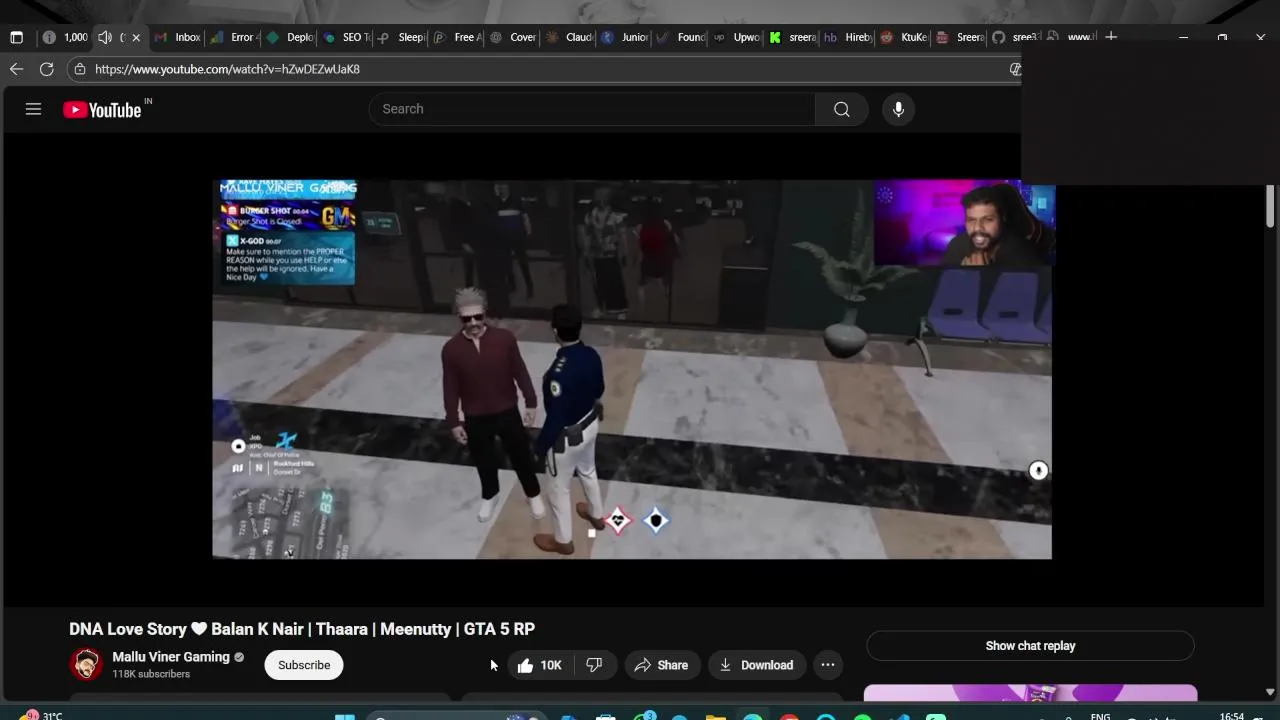The width and height of the screenshot is (1280, 720).
Task: View site information icon in address bar
Action: pyautogui.click(x=79, y=69)
